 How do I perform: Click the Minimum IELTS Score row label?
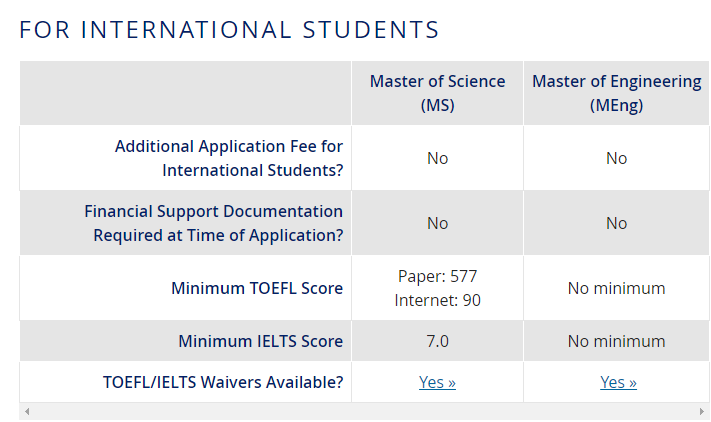click(x=260, y=341)
